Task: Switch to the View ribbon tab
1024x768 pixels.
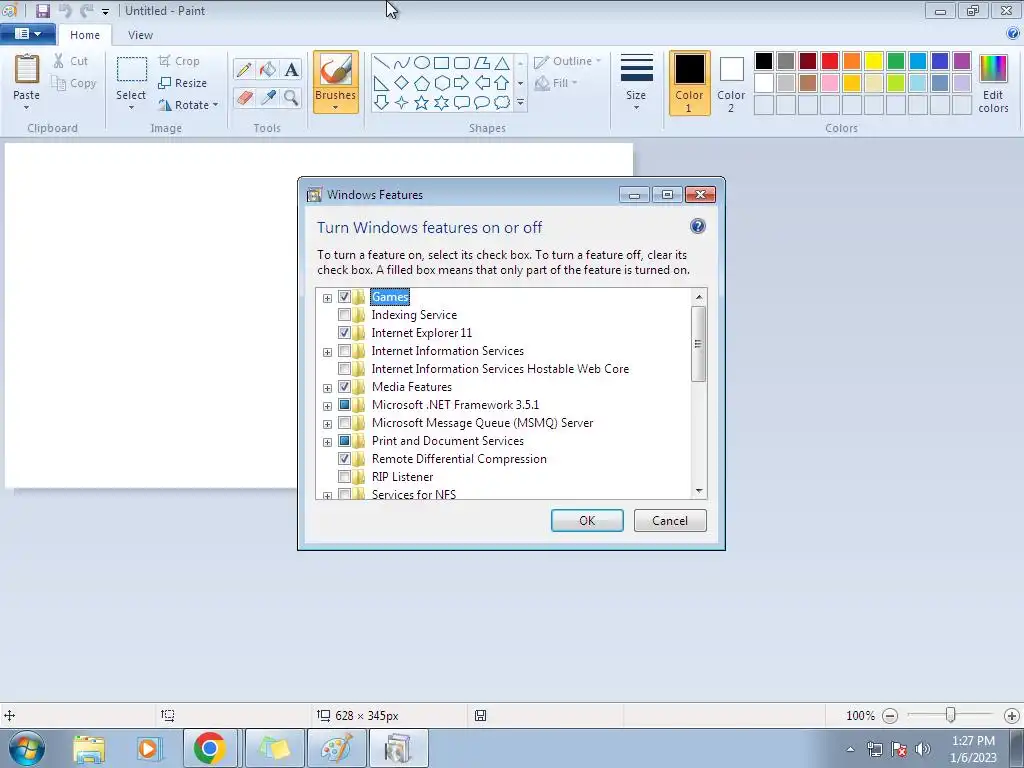Action: click(140, 35)
